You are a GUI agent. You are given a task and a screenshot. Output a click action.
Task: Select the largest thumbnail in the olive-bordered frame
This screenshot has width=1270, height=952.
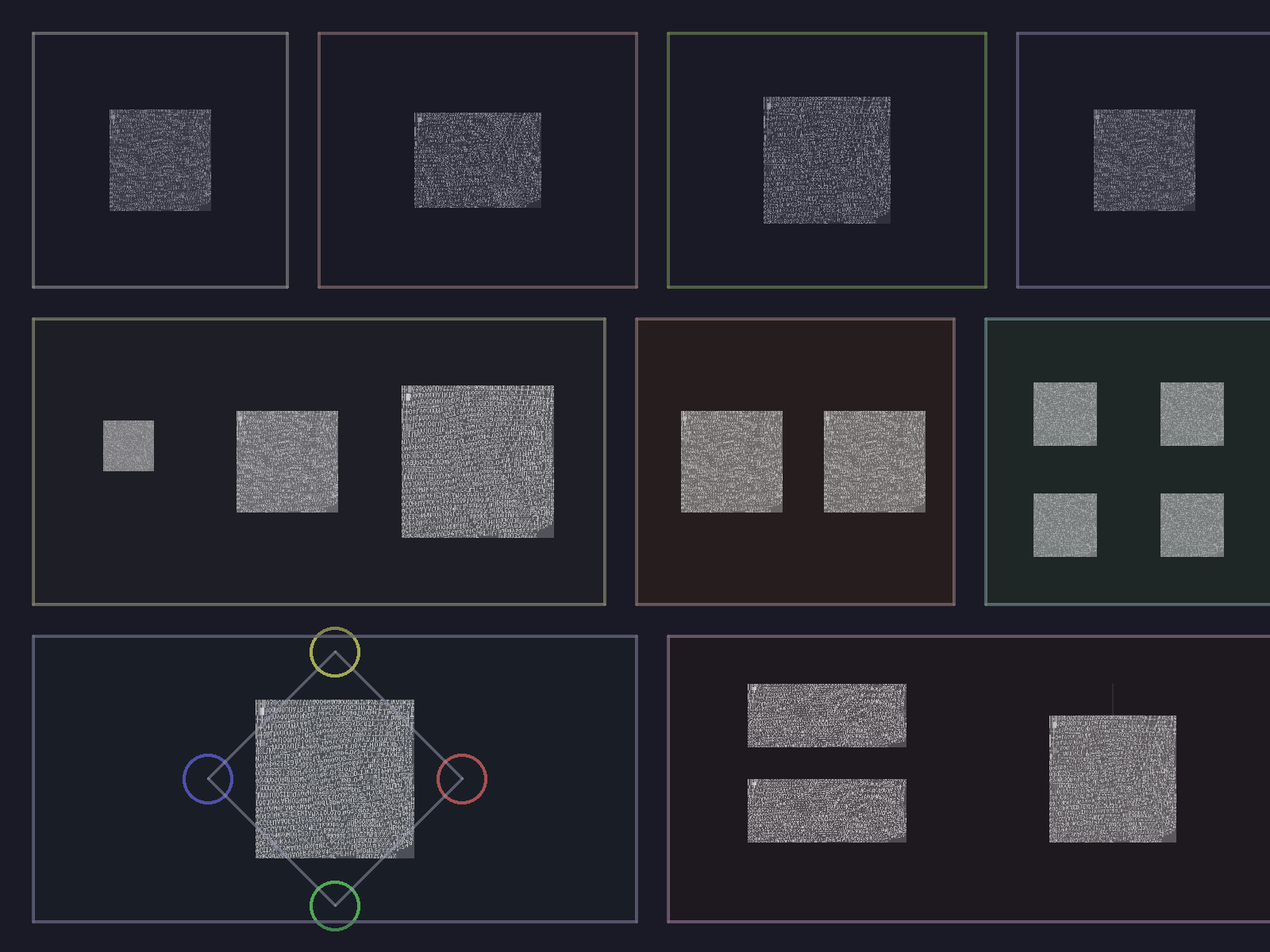point(478,462)
